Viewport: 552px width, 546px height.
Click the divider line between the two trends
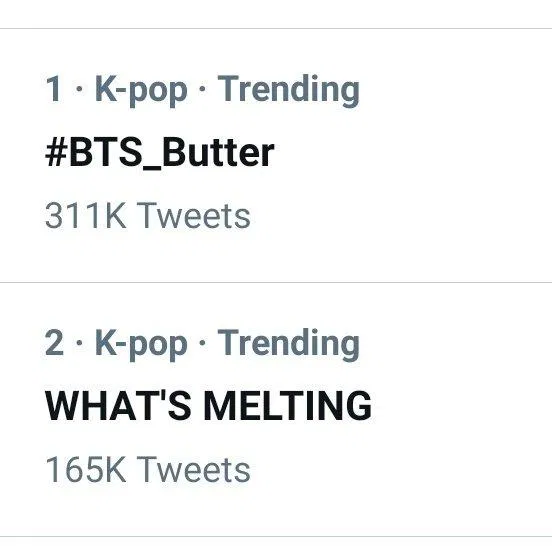click(276, 282)
